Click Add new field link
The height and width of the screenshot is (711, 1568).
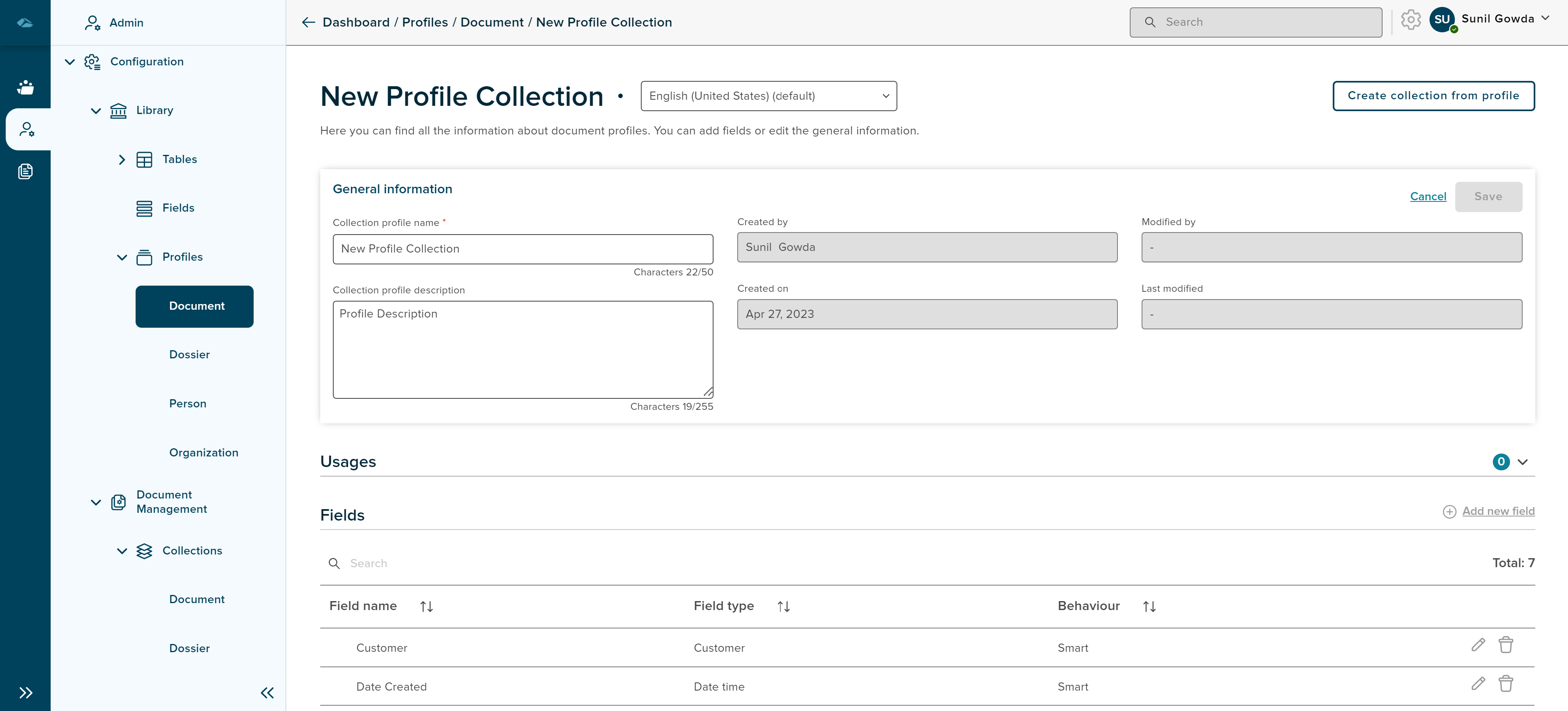(x=1497, y=511)
